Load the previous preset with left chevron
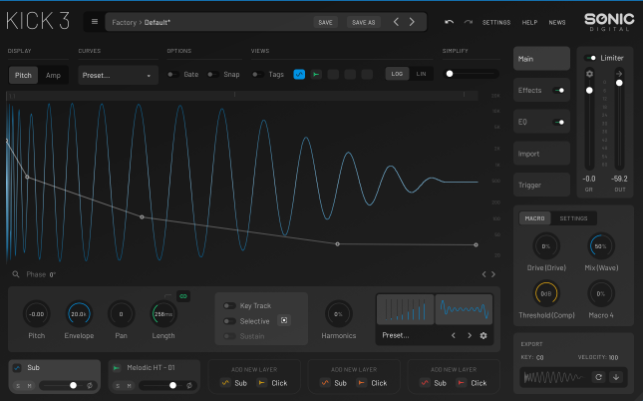 pos(396,22)
